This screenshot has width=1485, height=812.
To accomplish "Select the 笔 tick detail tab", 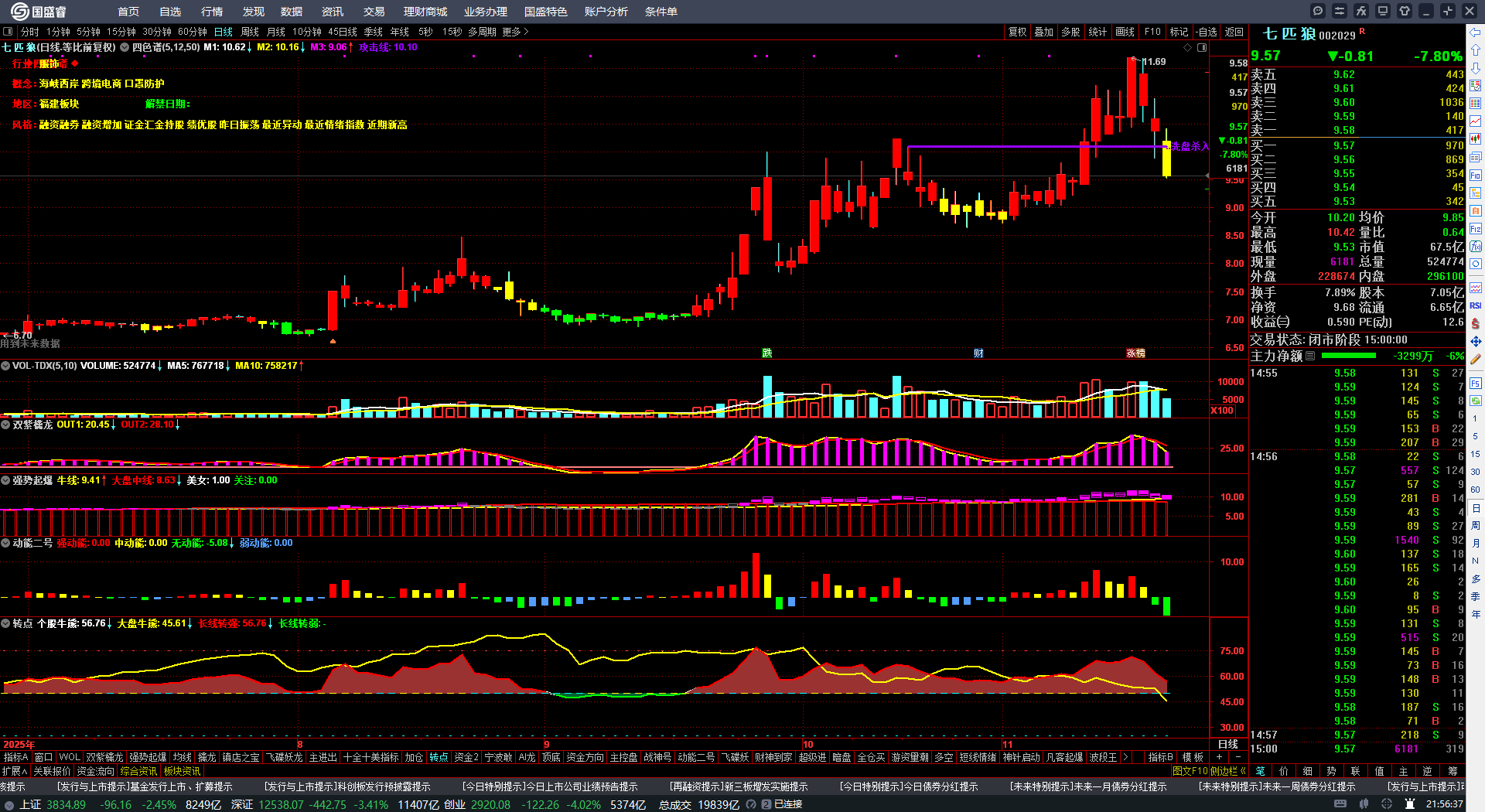I will pos(1261,771).
